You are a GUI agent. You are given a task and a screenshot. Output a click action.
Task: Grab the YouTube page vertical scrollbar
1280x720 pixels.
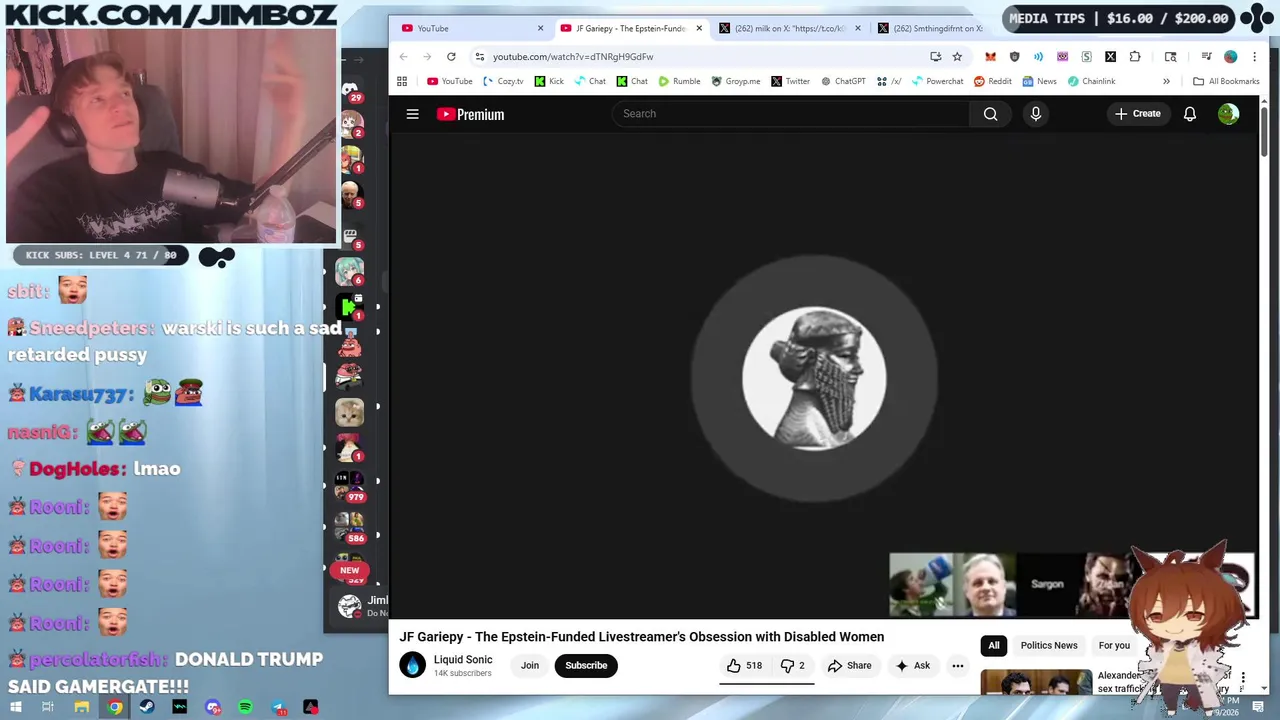click(1264, 130)
